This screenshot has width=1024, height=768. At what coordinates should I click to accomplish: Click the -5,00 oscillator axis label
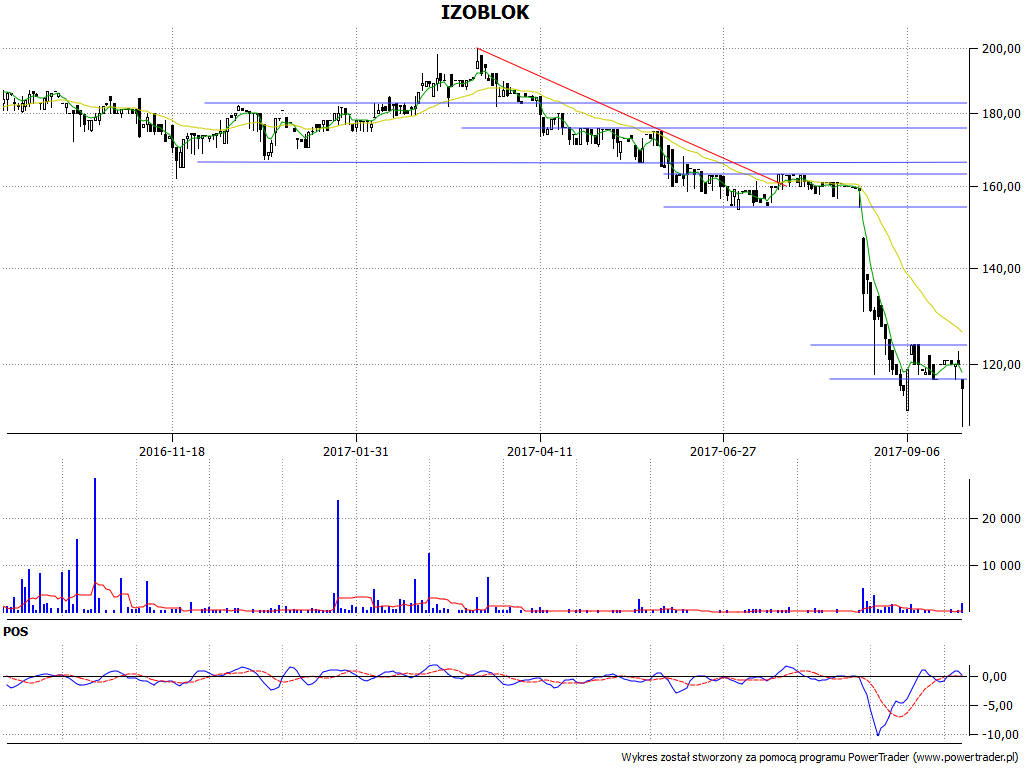pos(997,706)
